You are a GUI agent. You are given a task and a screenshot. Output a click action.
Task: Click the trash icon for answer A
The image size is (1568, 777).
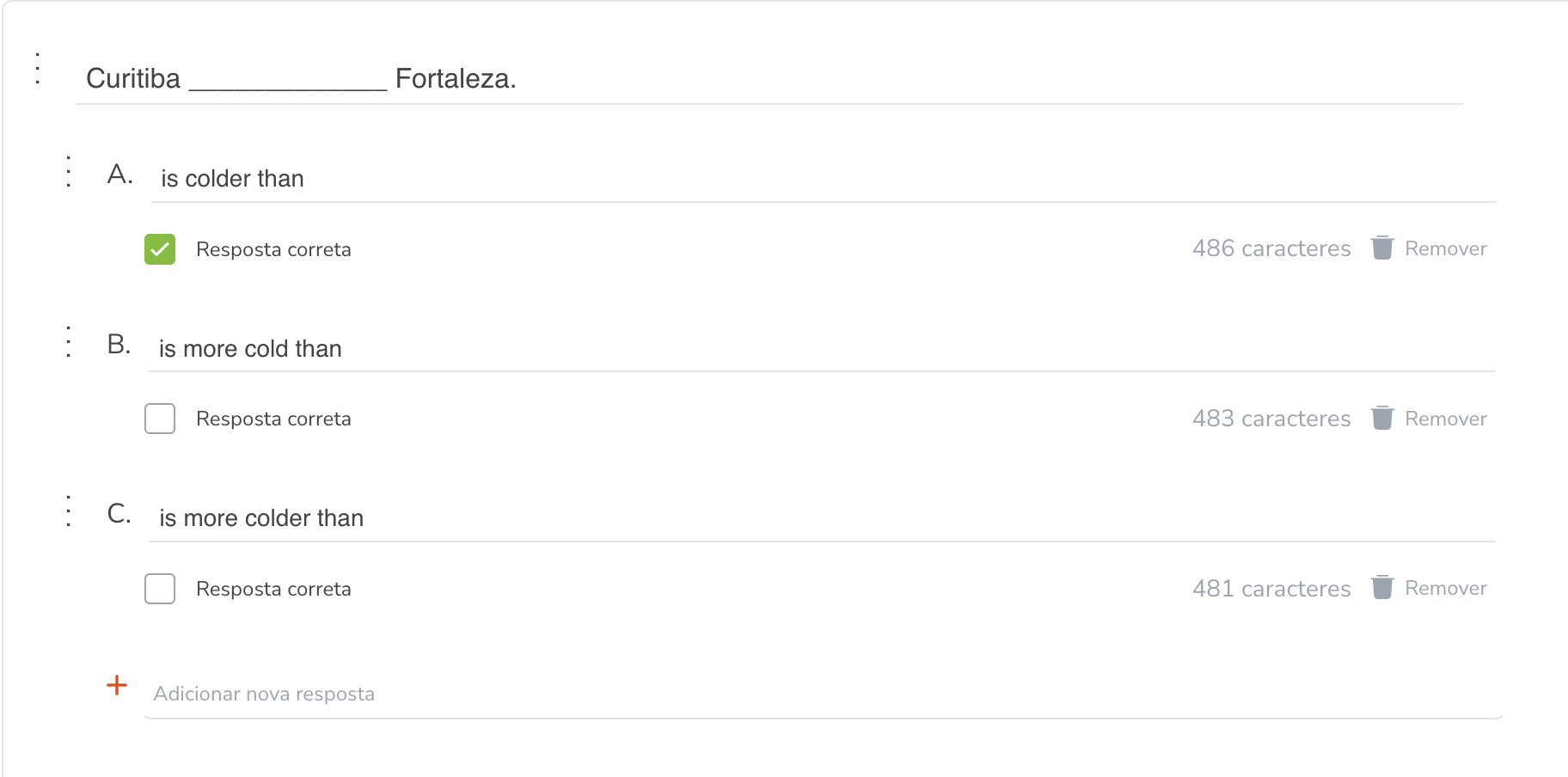[1382, 248]
